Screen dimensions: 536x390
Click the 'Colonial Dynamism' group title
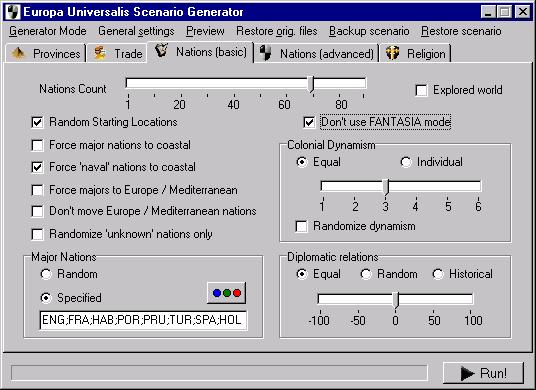coord(331,145)
